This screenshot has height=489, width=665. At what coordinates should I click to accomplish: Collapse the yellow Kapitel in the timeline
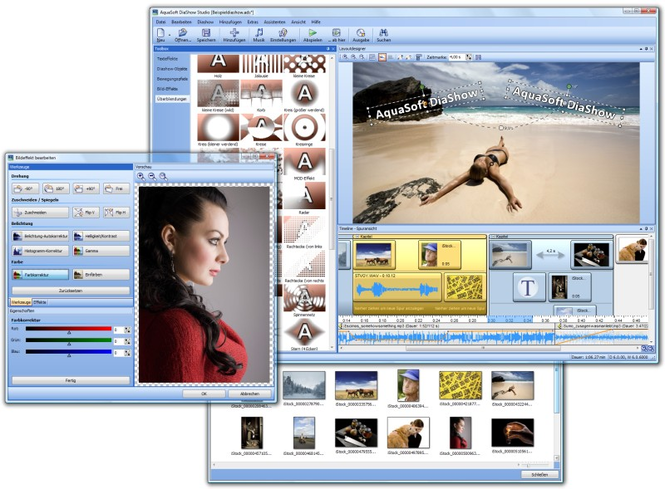pos(356,237)
